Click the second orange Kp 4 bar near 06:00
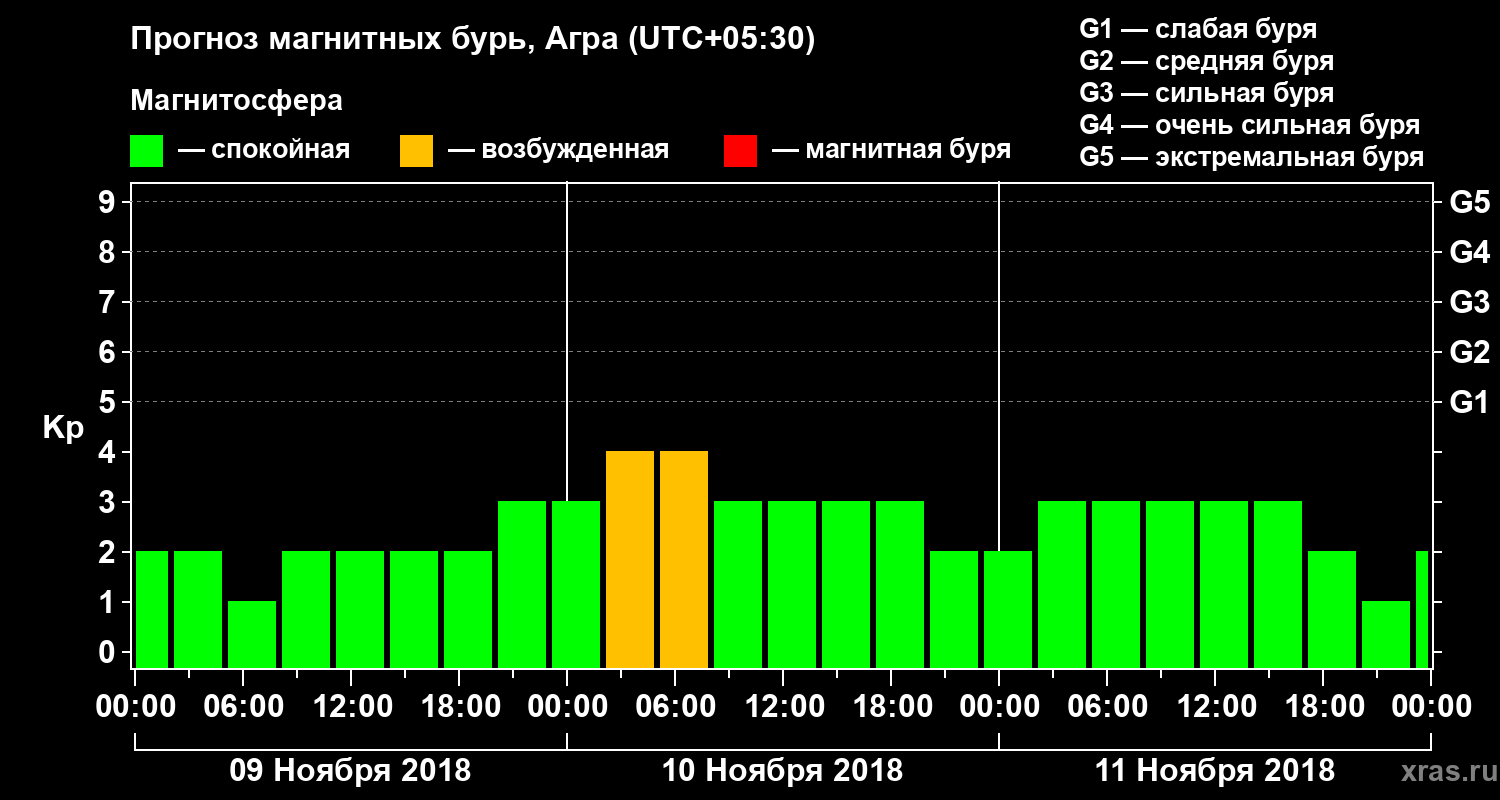 pos(684,559)
